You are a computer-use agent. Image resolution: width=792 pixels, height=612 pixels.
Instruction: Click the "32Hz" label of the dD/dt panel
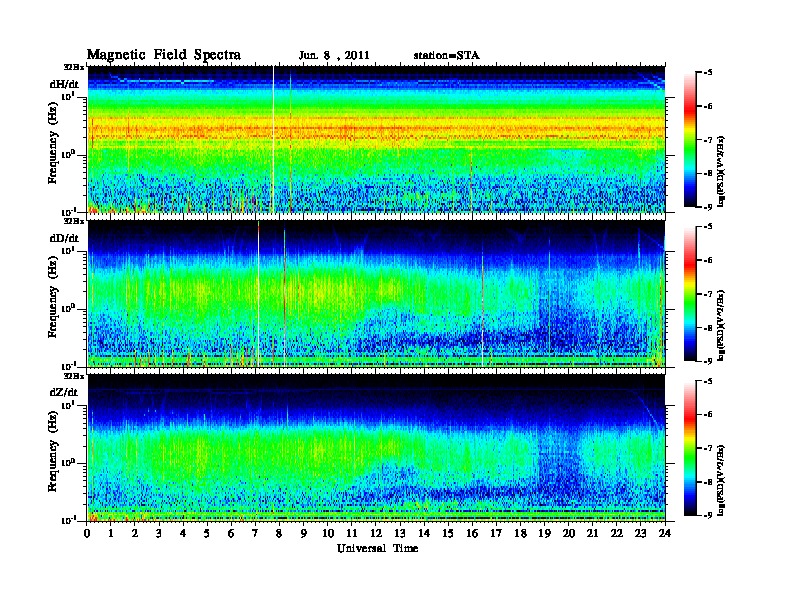point(74,221)
